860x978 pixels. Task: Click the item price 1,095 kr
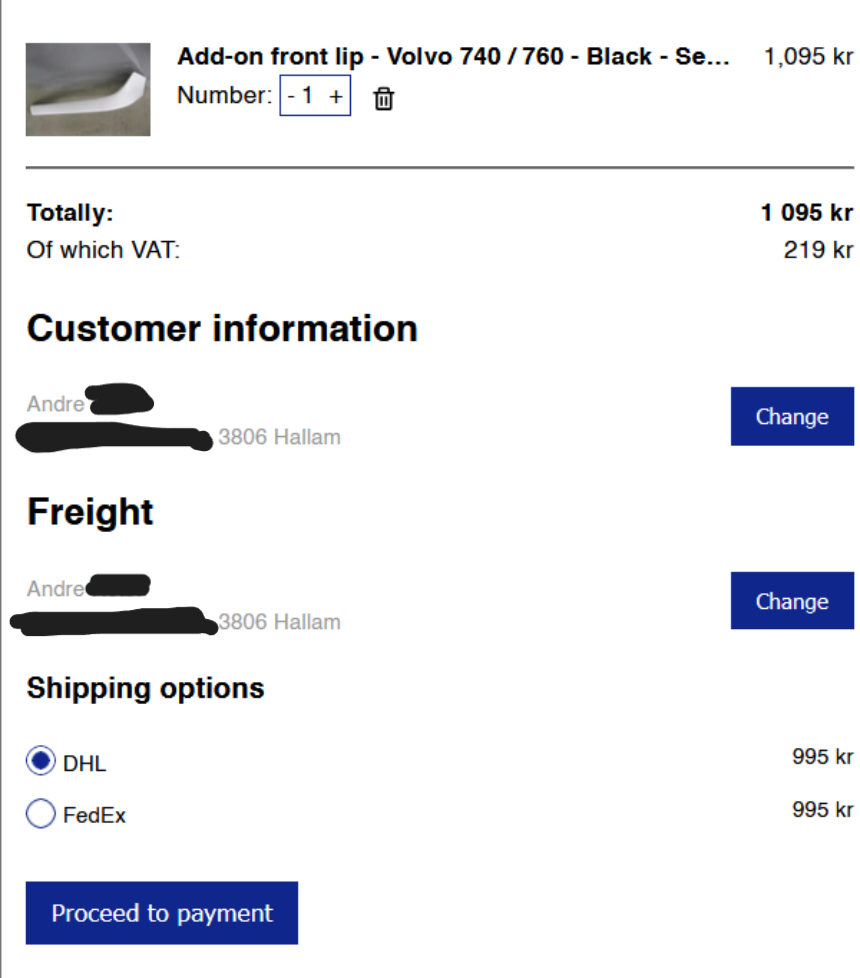(808, 57)
